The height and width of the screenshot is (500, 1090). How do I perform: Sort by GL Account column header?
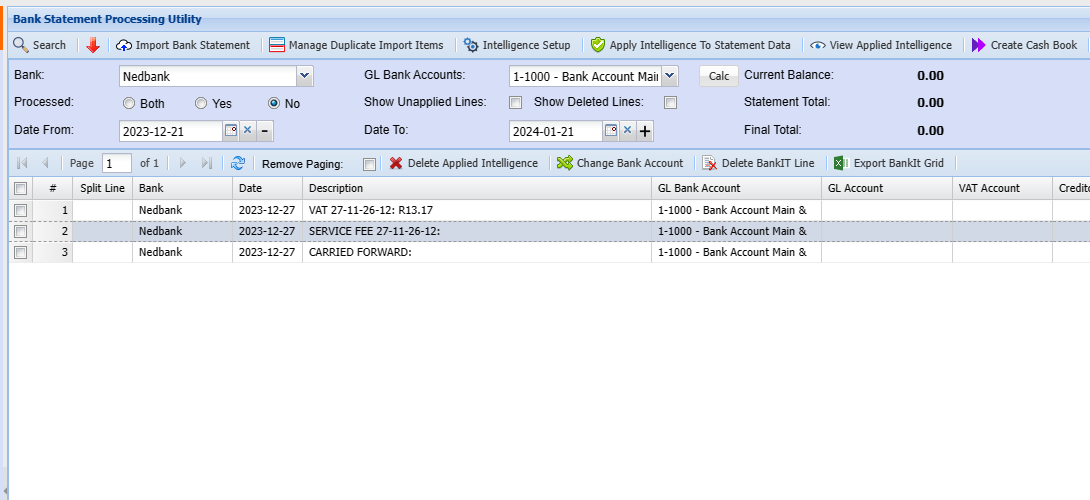click(x=887, y=188)
